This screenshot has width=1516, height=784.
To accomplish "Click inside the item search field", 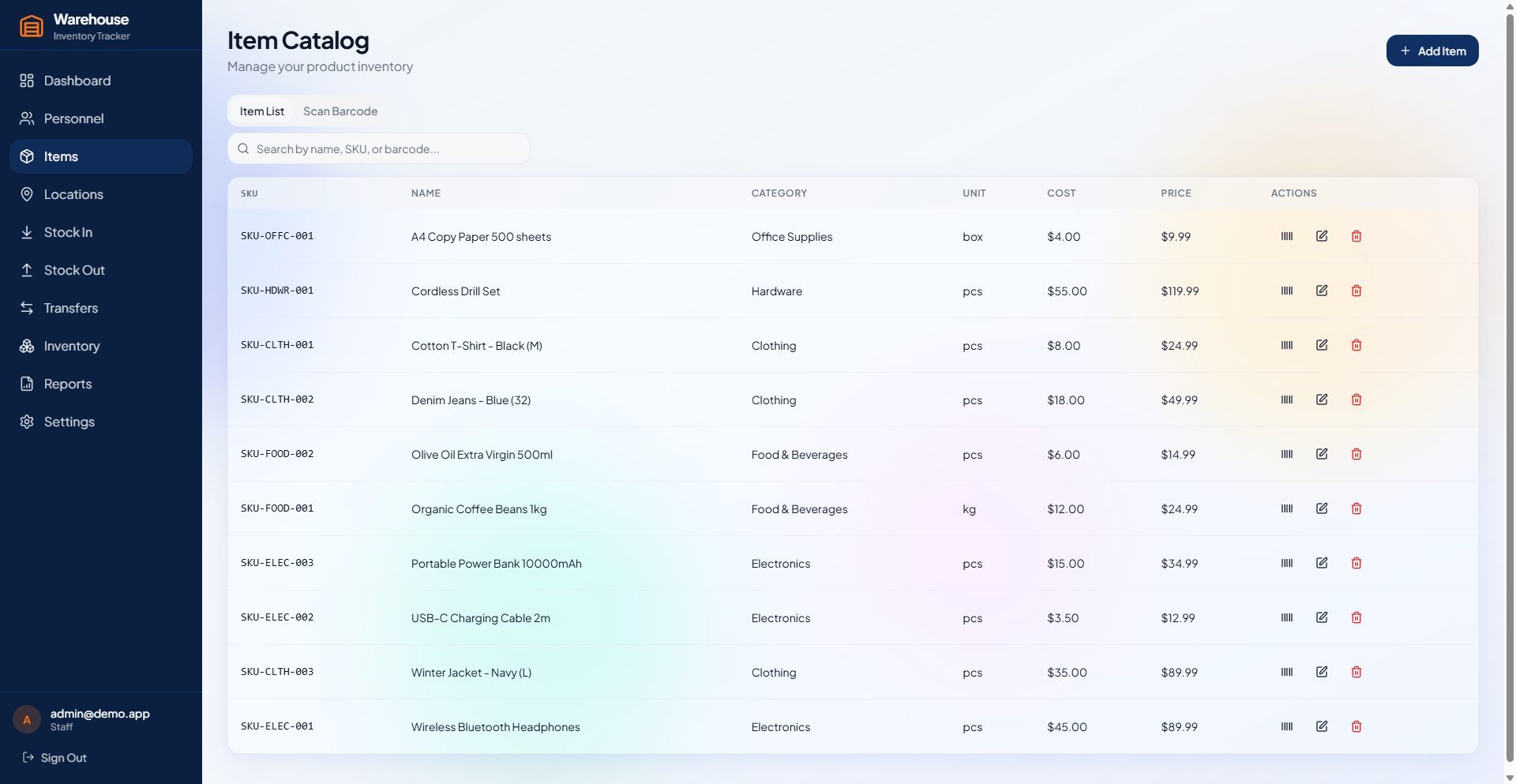I will pos(379,148).
